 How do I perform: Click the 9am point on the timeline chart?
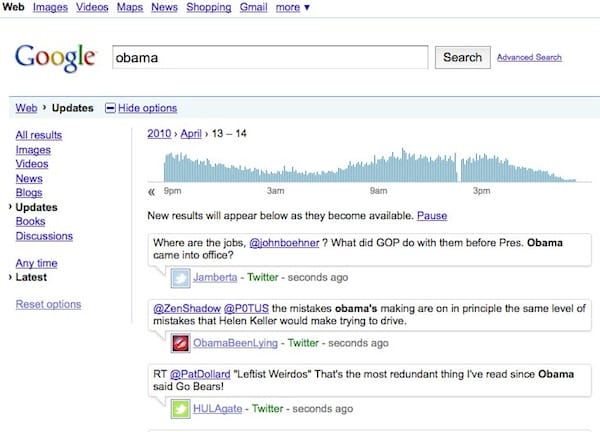tap(378, 189)
